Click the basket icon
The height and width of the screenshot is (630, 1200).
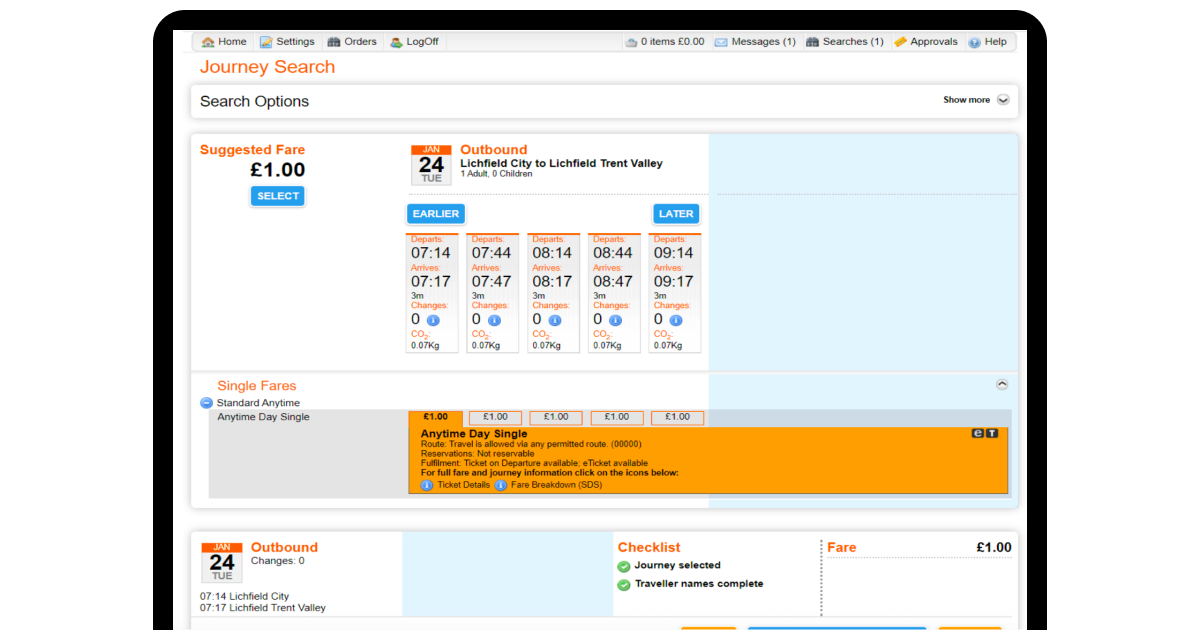pyautogui.click(x=631, y=42)
